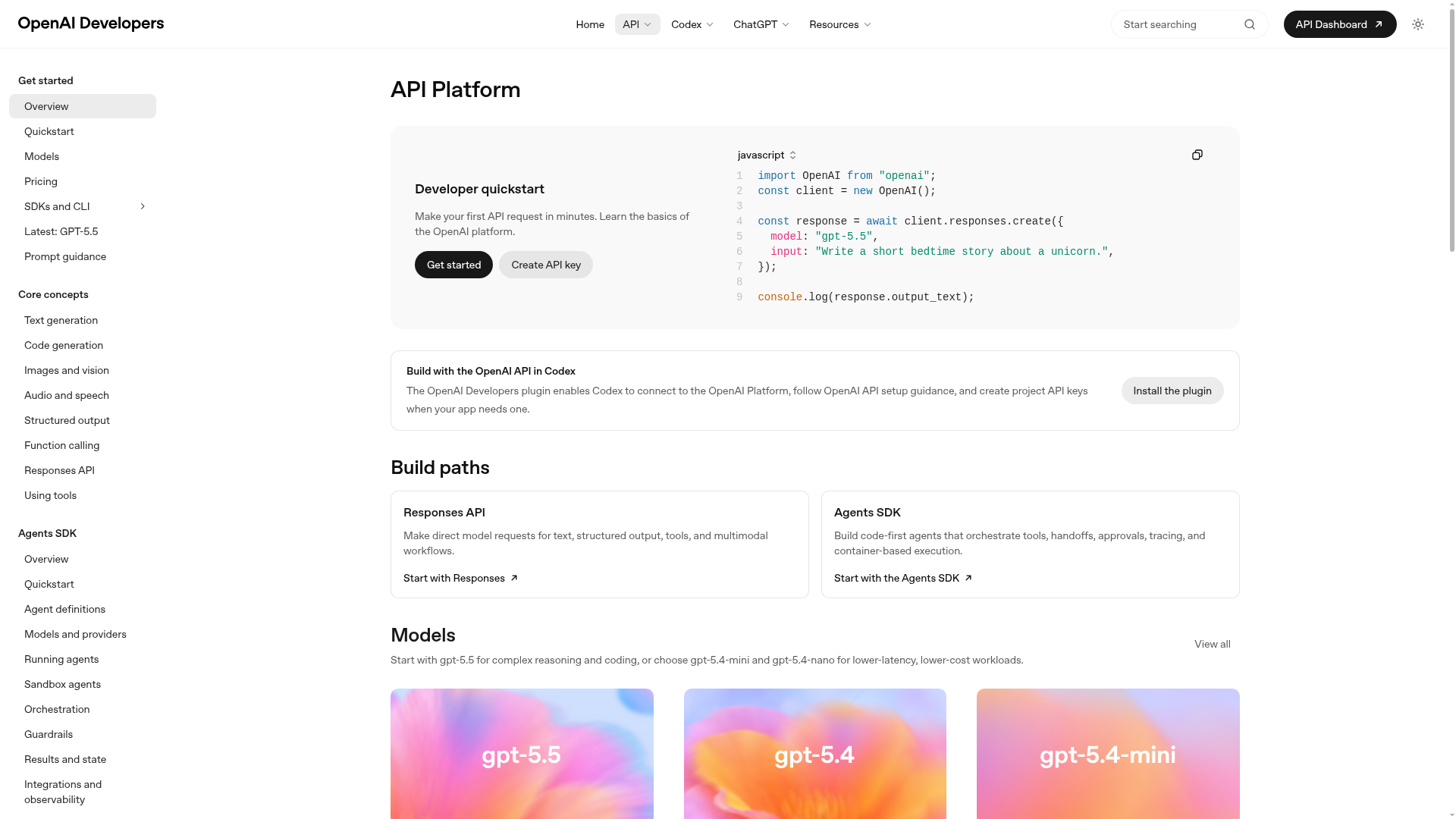Open Images and vision sidebar item
The height and width of the screenshot is (819, 1456).
tap(83, 370)
